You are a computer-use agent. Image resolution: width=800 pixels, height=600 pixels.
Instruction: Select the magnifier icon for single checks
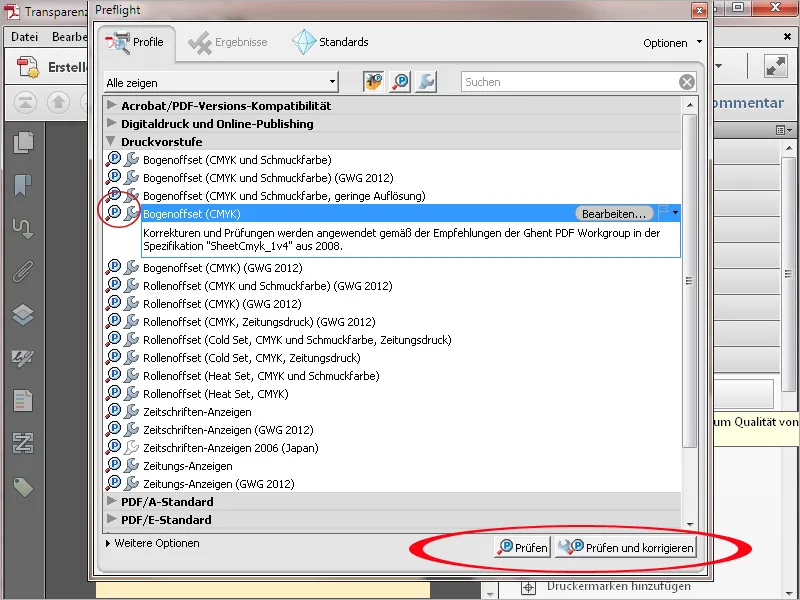click(x=398, y=82)
